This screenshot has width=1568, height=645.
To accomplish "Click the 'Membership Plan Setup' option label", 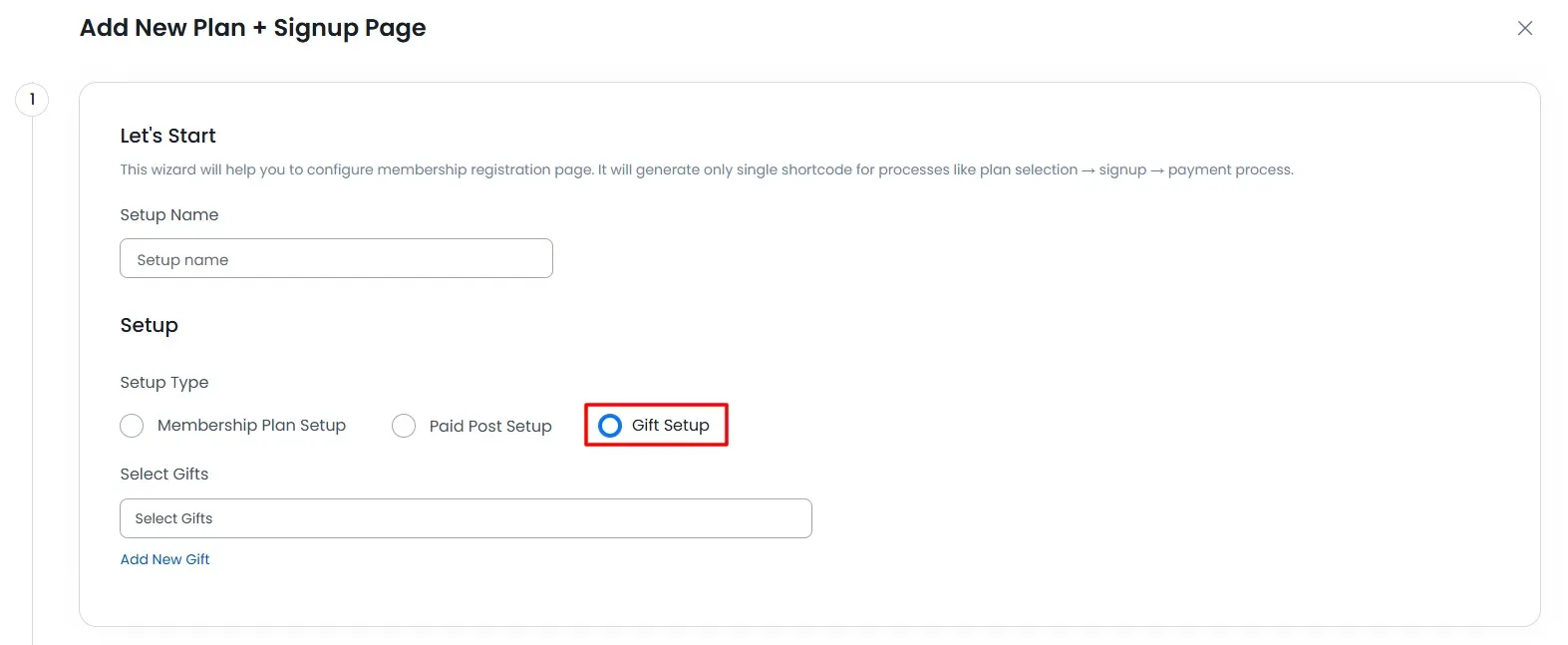I will (251, 426).
